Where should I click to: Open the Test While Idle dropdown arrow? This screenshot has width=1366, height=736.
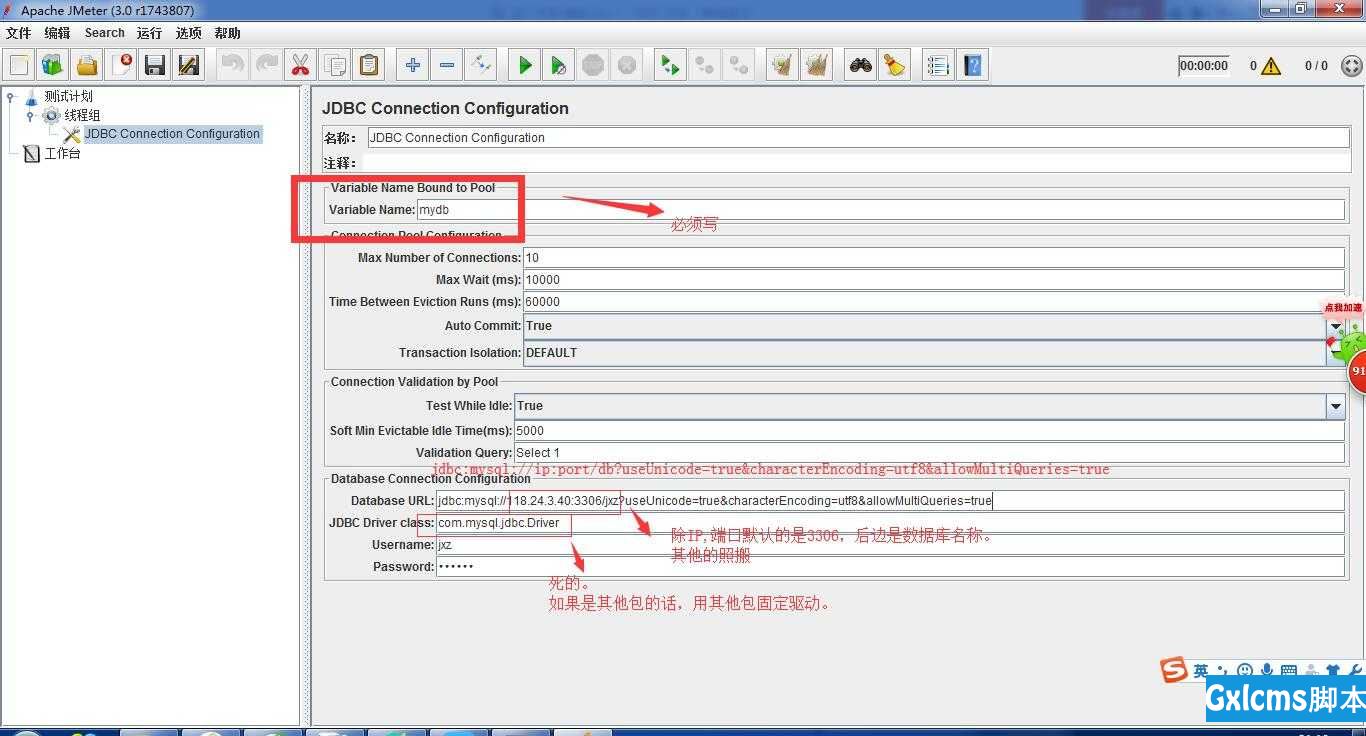(1335, 406)
